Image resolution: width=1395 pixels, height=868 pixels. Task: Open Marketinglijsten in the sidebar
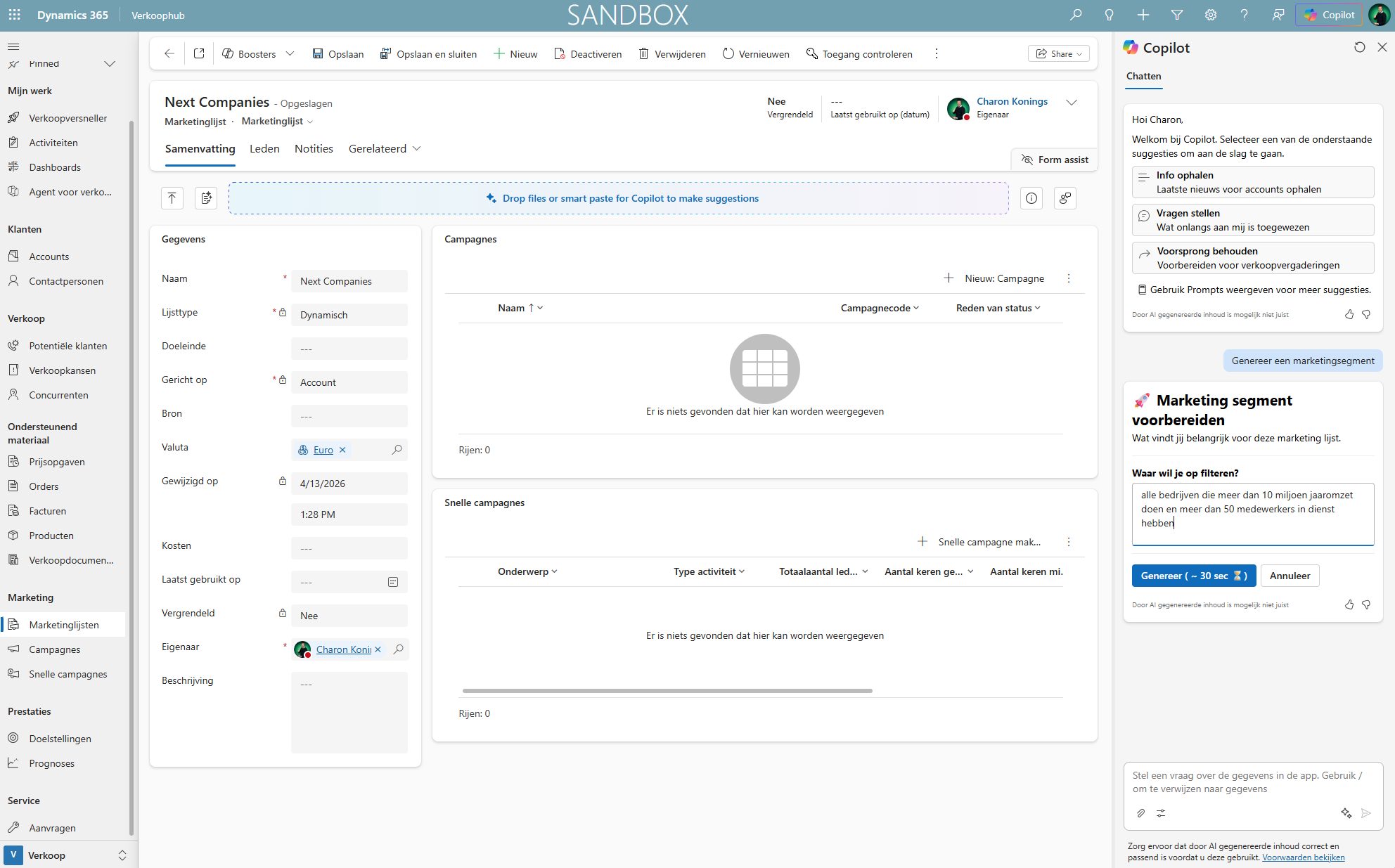(64, 625)
